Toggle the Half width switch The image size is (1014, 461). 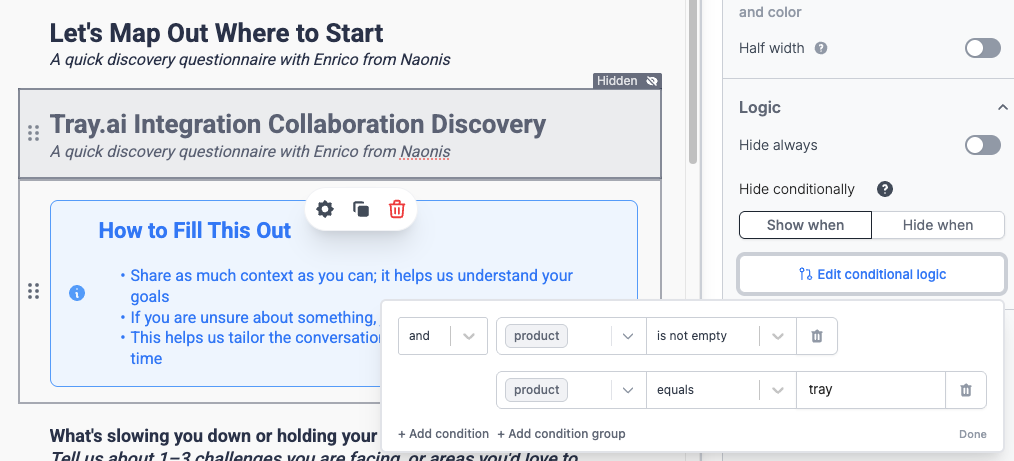tap(982, 48)
